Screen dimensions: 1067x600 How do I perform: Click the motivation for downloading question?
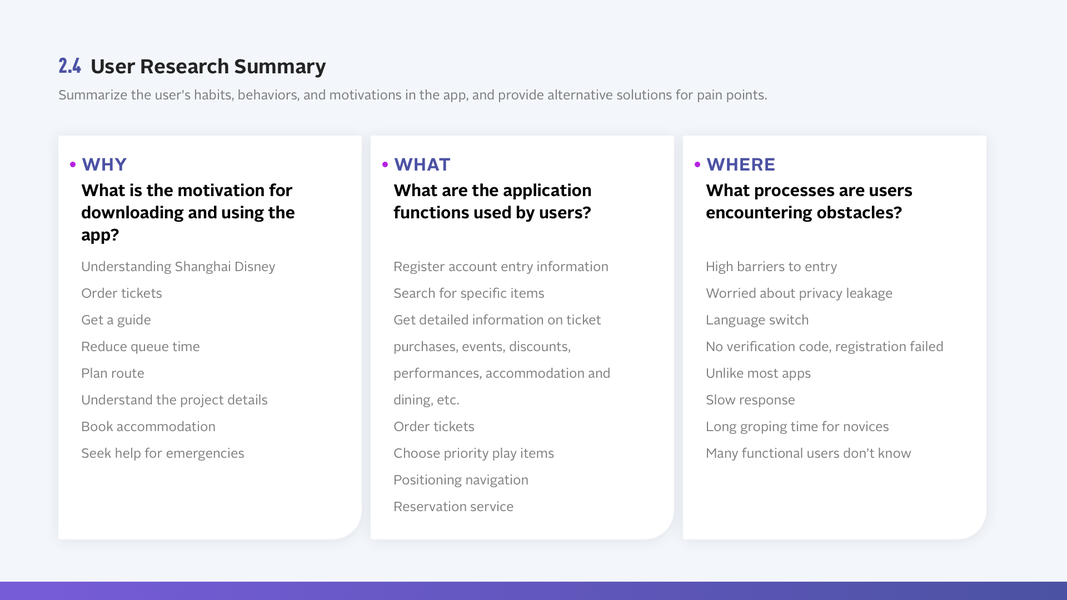(188, 212)
